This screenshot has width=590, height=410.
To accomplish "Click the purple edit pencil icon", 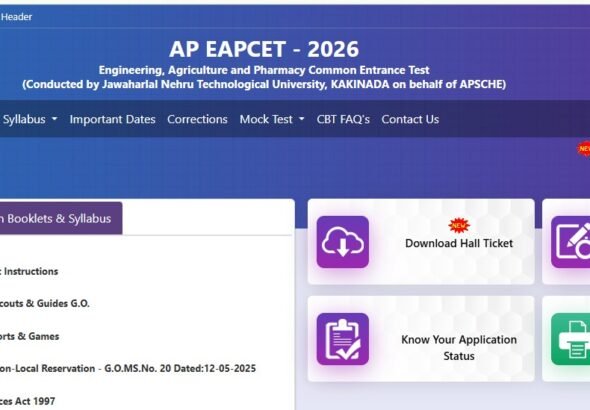I will tap(570, 242).
